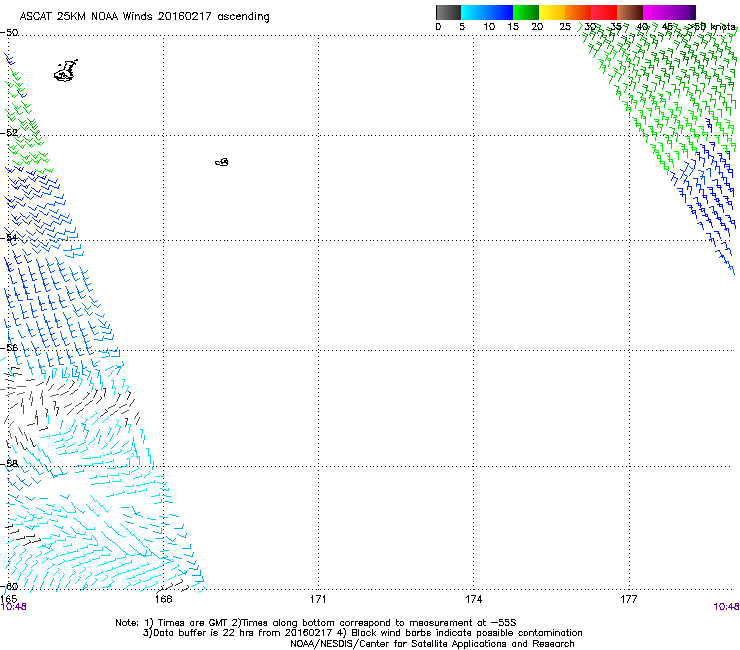740x650 pixels.
Task: Click the green 15-20 knots legend segment
Action: [x=526, y=12]
